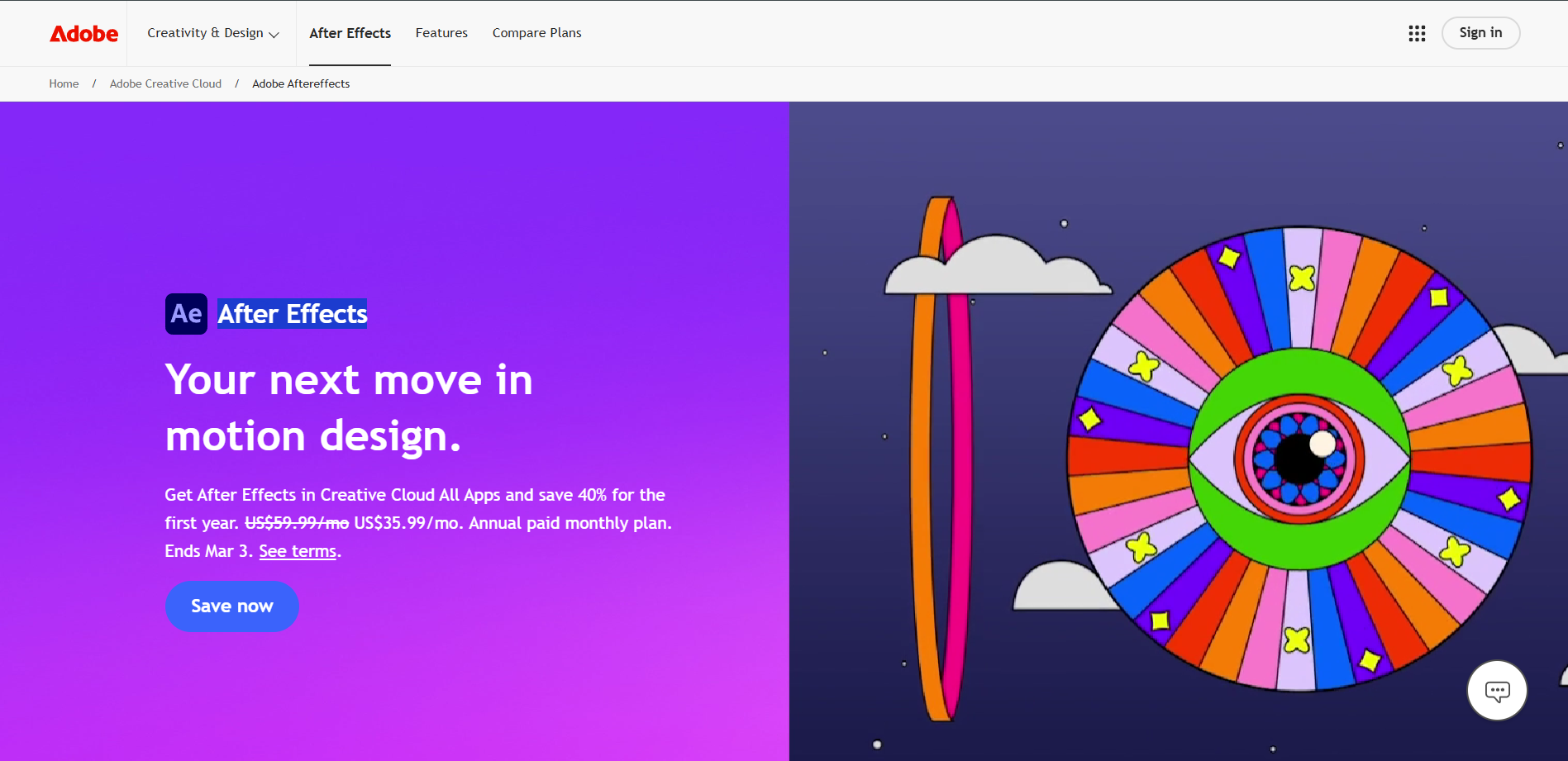Click the Adobe logo

pos(83,34)
